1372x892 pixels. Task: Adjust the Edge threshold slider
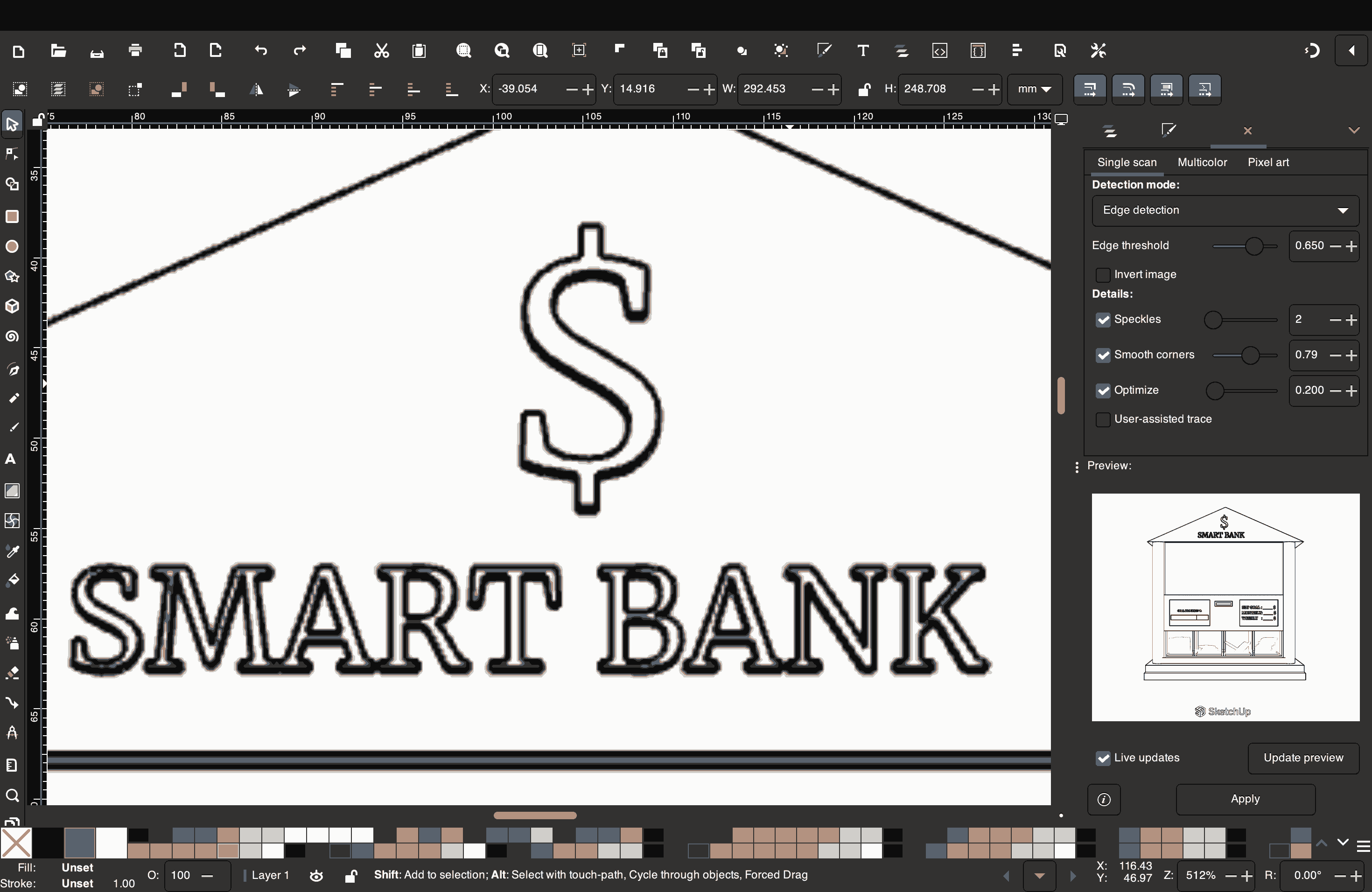click(1253, 246)
